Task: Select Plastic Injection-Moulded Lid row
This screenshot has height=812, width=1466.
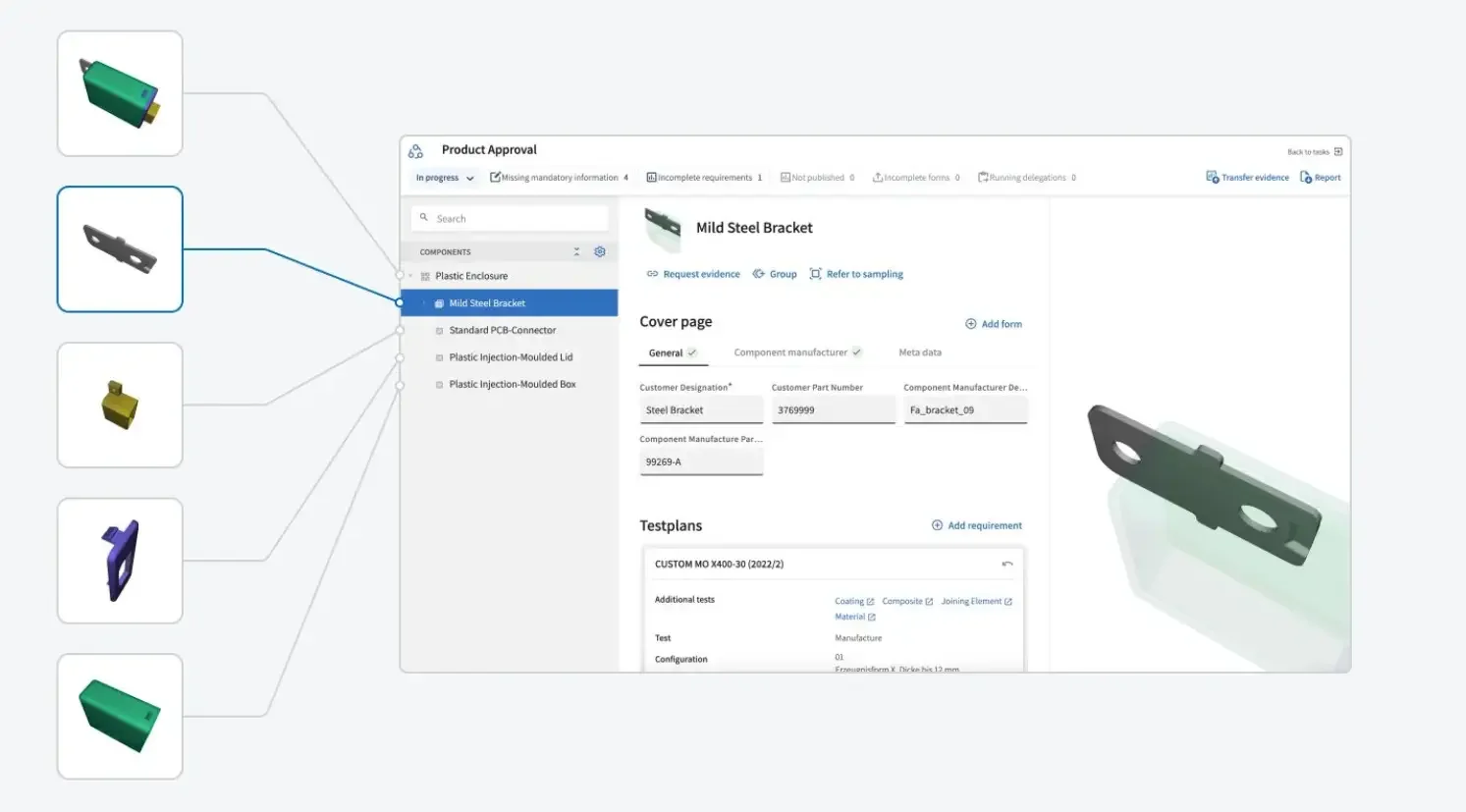Action: (x=510, y=357)
